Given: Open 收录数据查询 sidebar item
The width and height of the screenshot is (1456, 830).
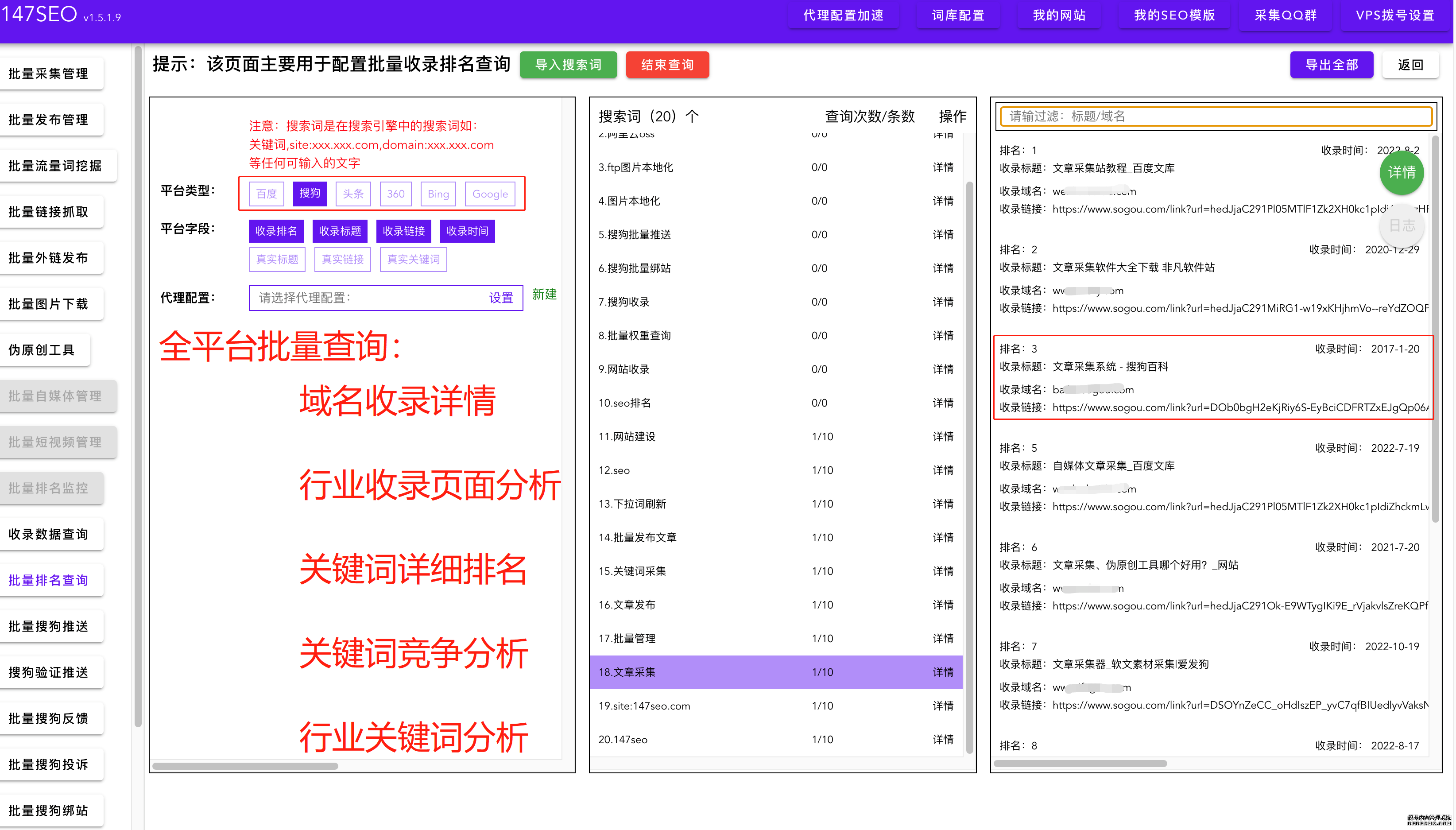Looking at the screenshot, I should tap(51, 534).
